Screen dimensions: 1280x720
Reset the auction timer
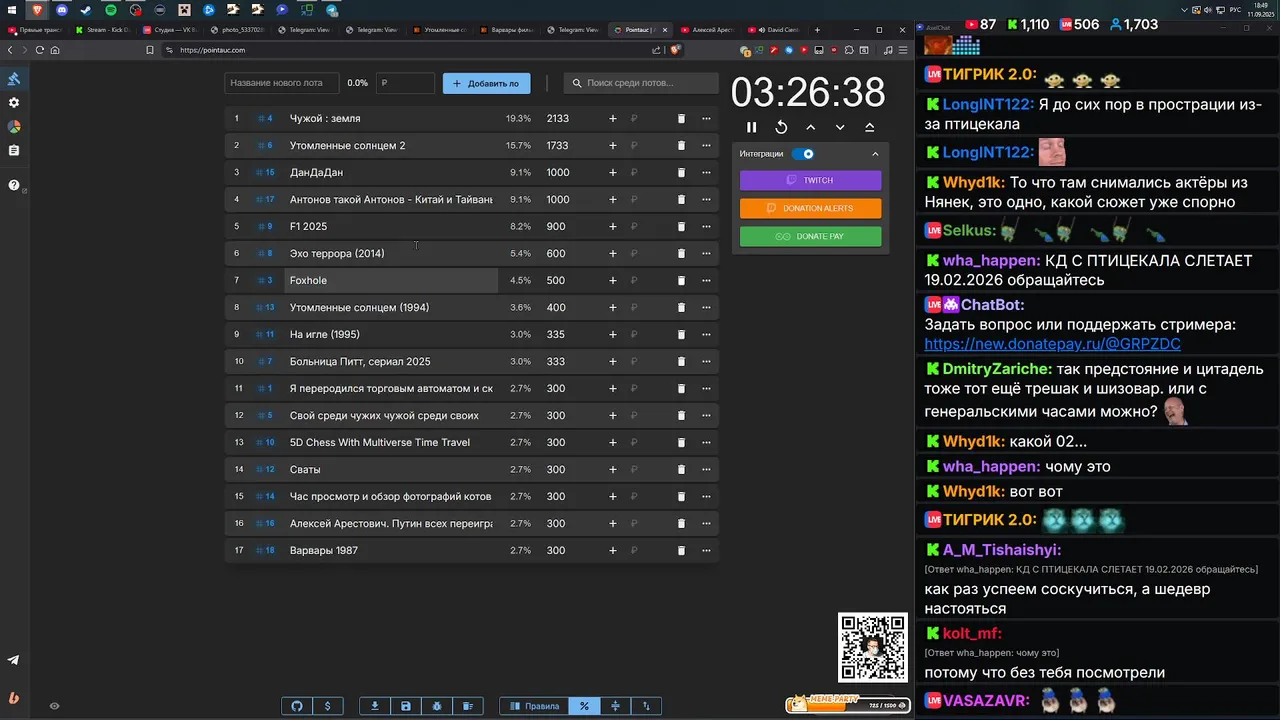pyautogui.click(x=781, y=127)
